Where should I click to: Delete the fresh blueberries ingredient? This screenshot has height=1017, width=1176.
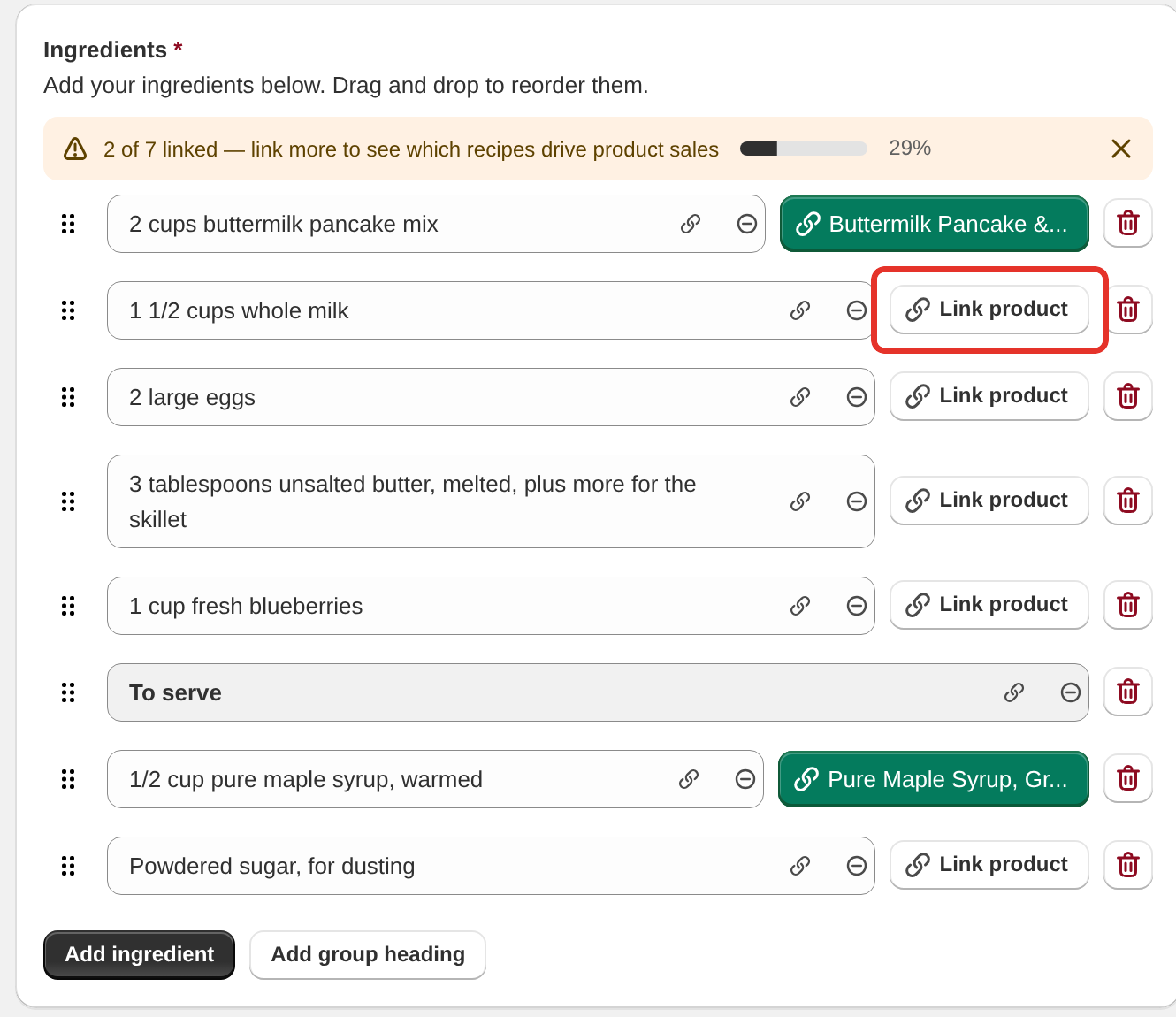1127,605
